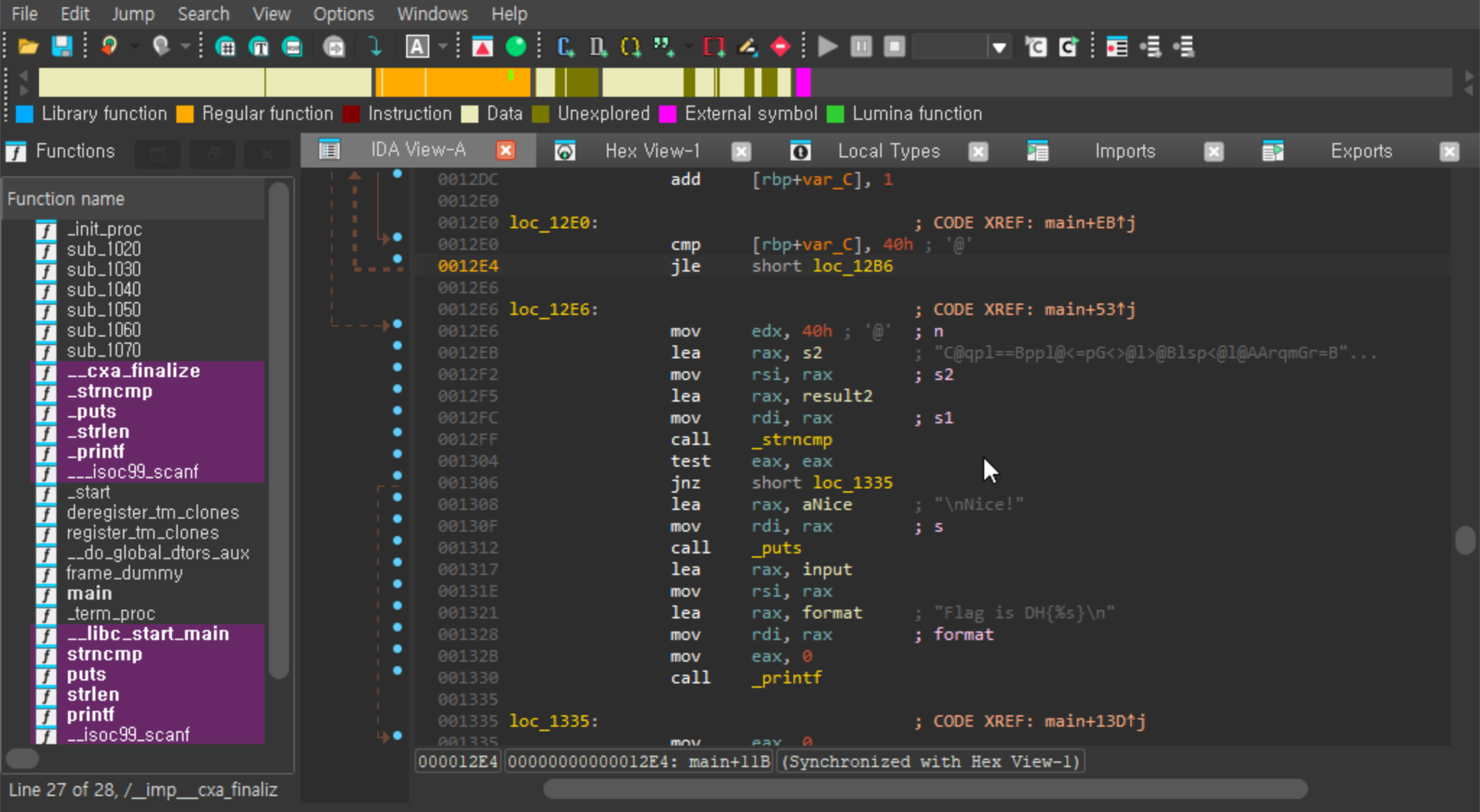Viewport: 1480px width, 812px height.
Task: Open the debugger selection dropdown
Action: 999,48
